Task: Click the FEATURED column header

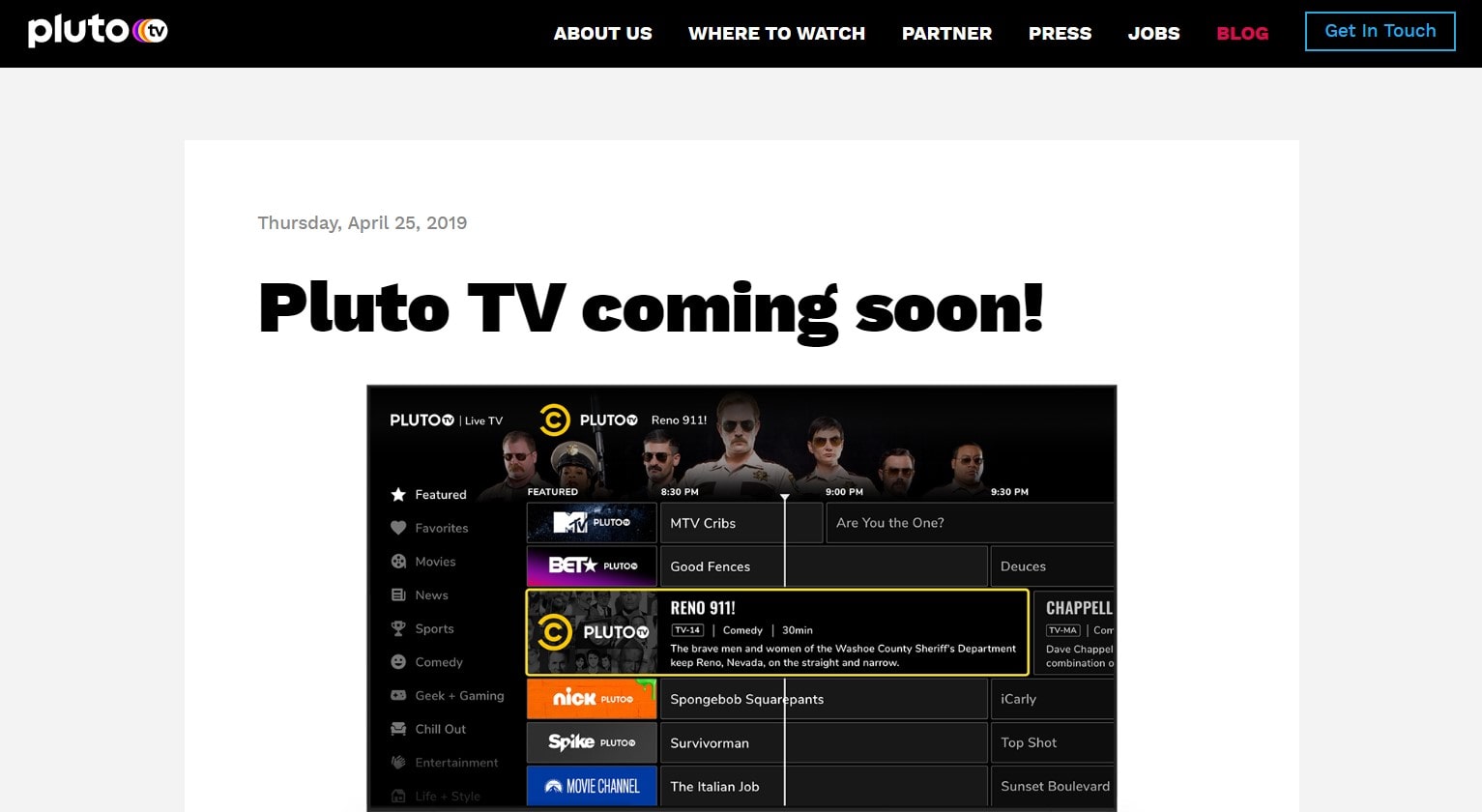Action: (552, 492)
